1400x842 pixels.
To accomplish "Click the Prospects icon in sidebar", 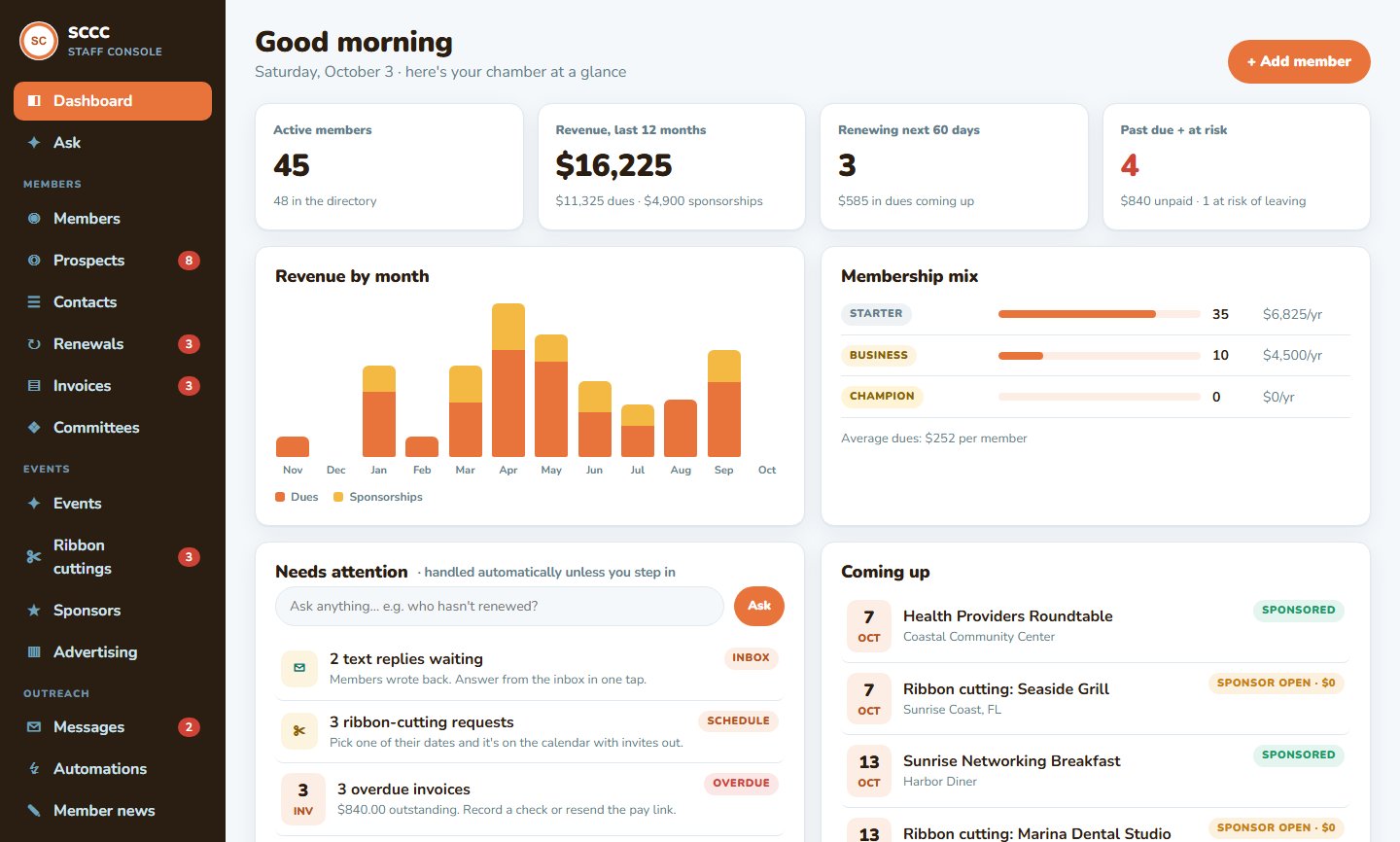I will 34,261.
